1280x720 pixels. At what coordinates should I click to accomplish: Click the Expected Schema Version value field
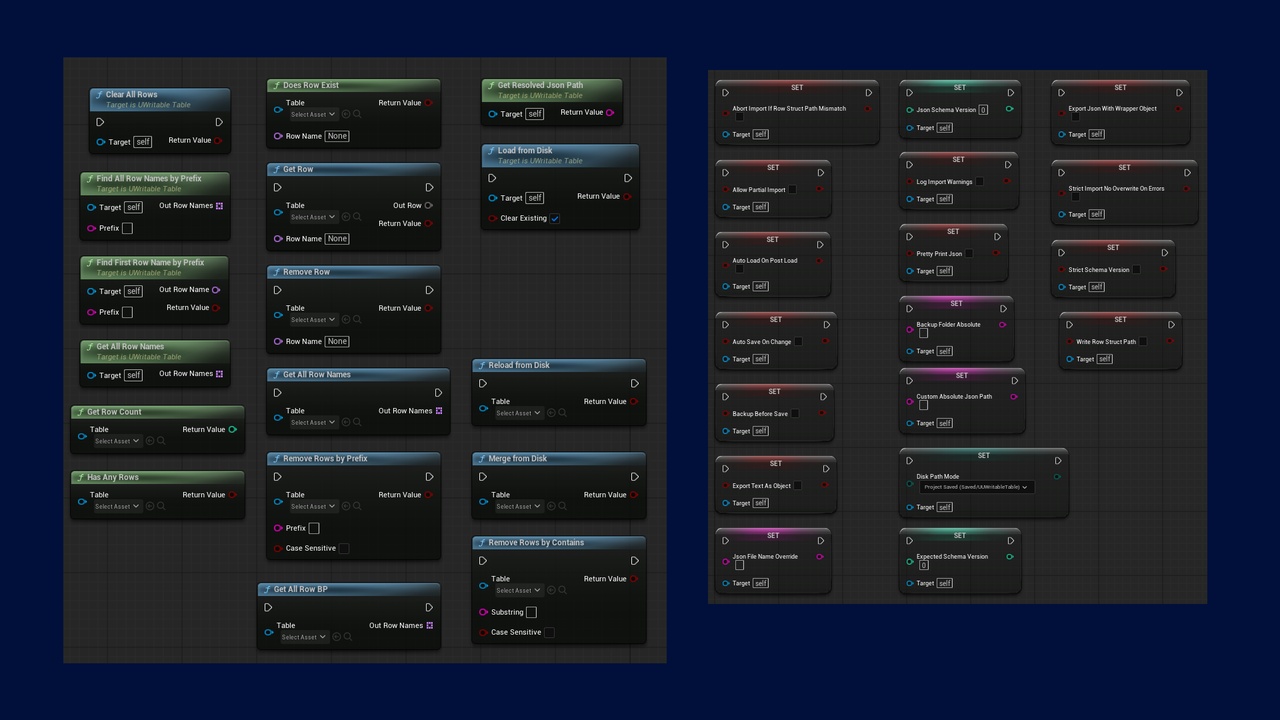pyautogui.click(x=923, y=566)
